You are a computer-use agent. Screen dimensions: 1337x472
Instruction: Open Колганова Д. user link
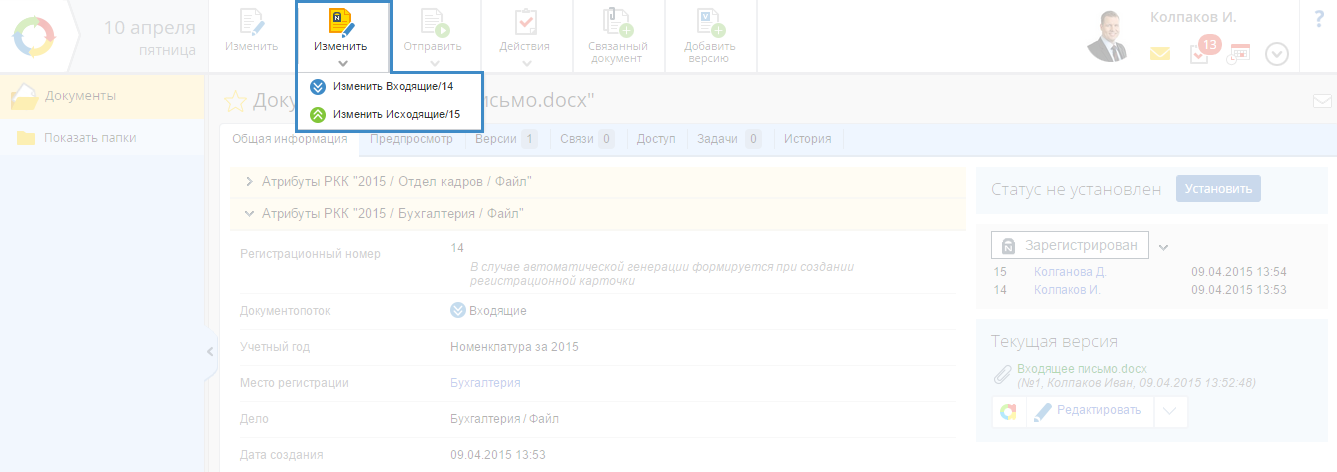pos(1070,271)
